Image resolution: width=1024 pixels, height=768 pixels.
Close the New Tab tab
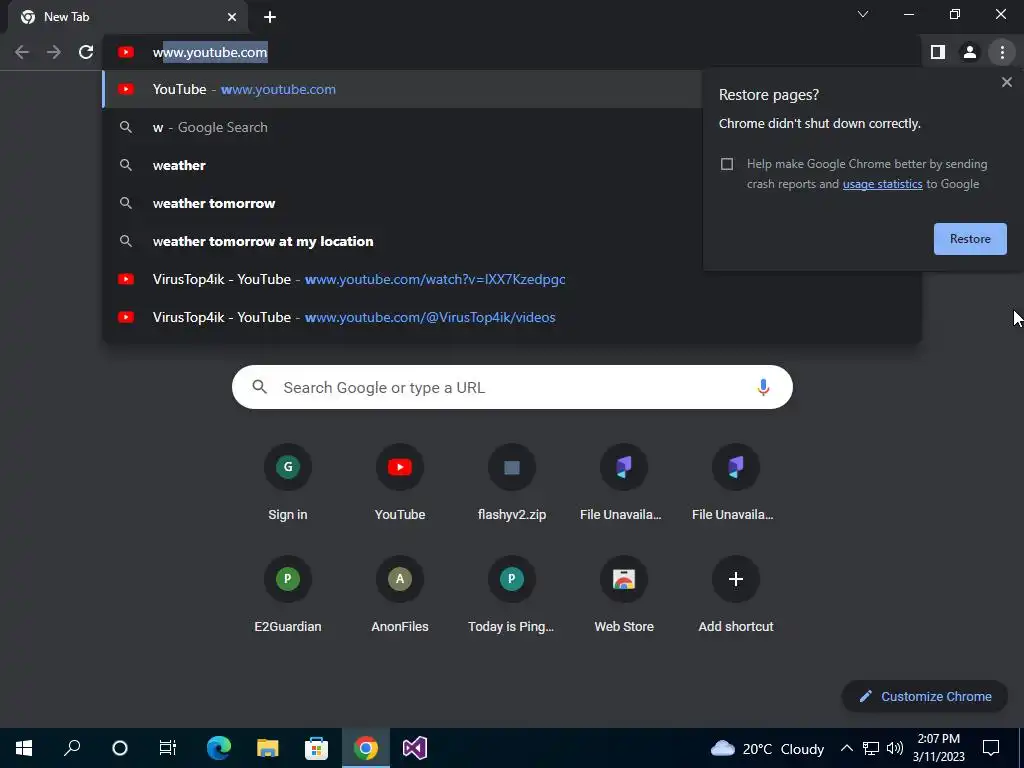pyautogui.click(x=232, y=17)
